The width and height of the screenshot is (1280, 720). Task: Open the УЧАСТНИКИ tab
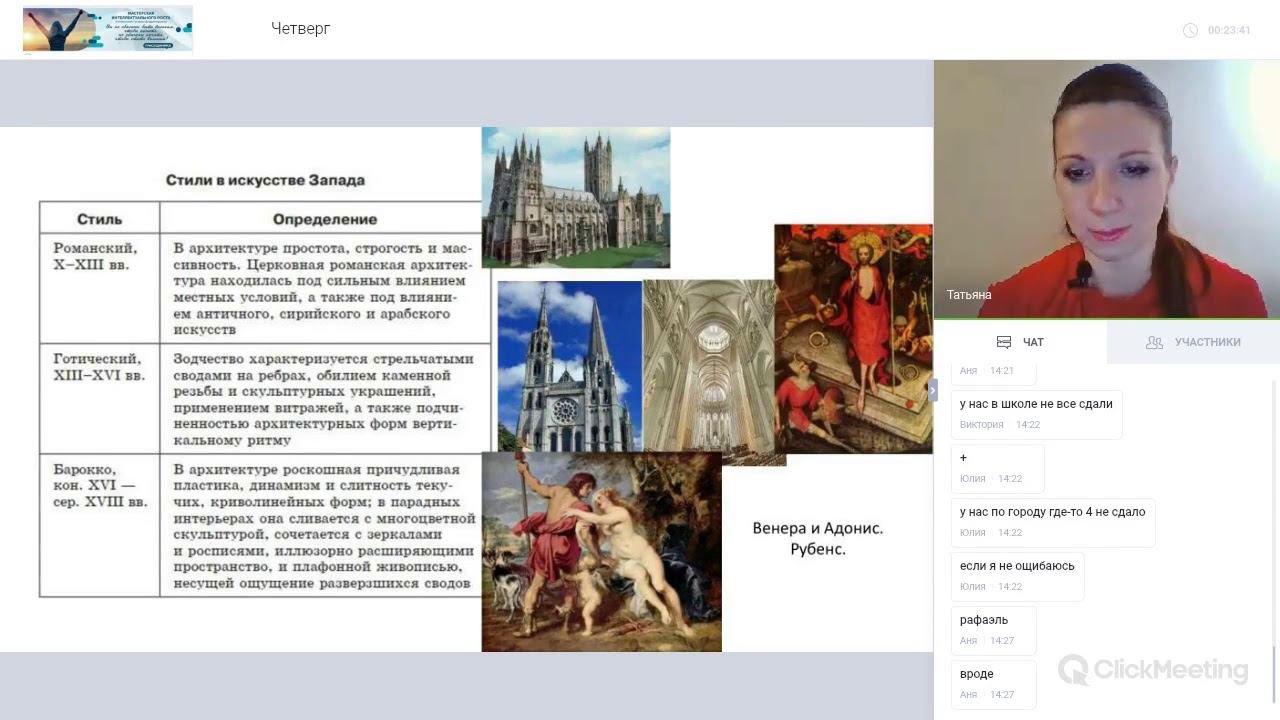[x=1193, y=342]
